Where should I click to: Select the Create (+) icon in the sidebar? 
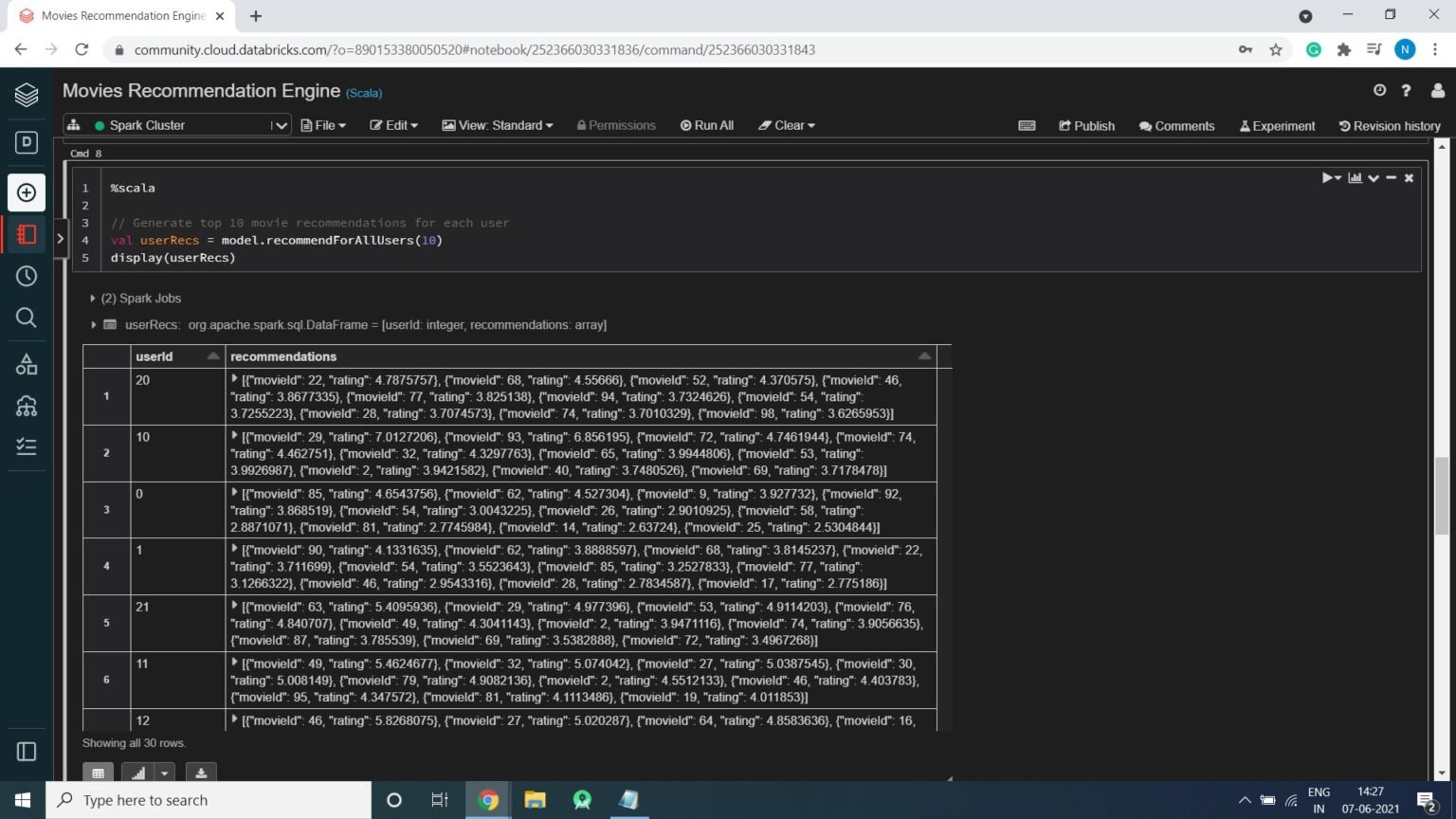26,192
